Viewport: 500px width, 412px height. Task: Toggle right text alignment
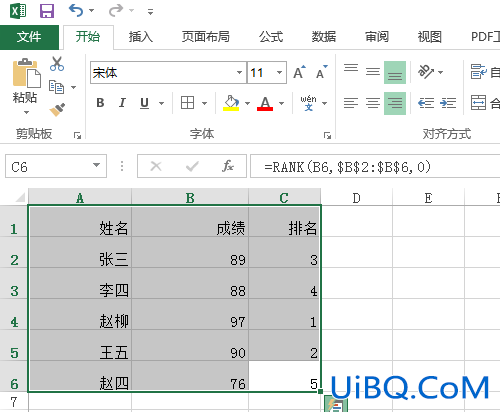tap(395, 103)
